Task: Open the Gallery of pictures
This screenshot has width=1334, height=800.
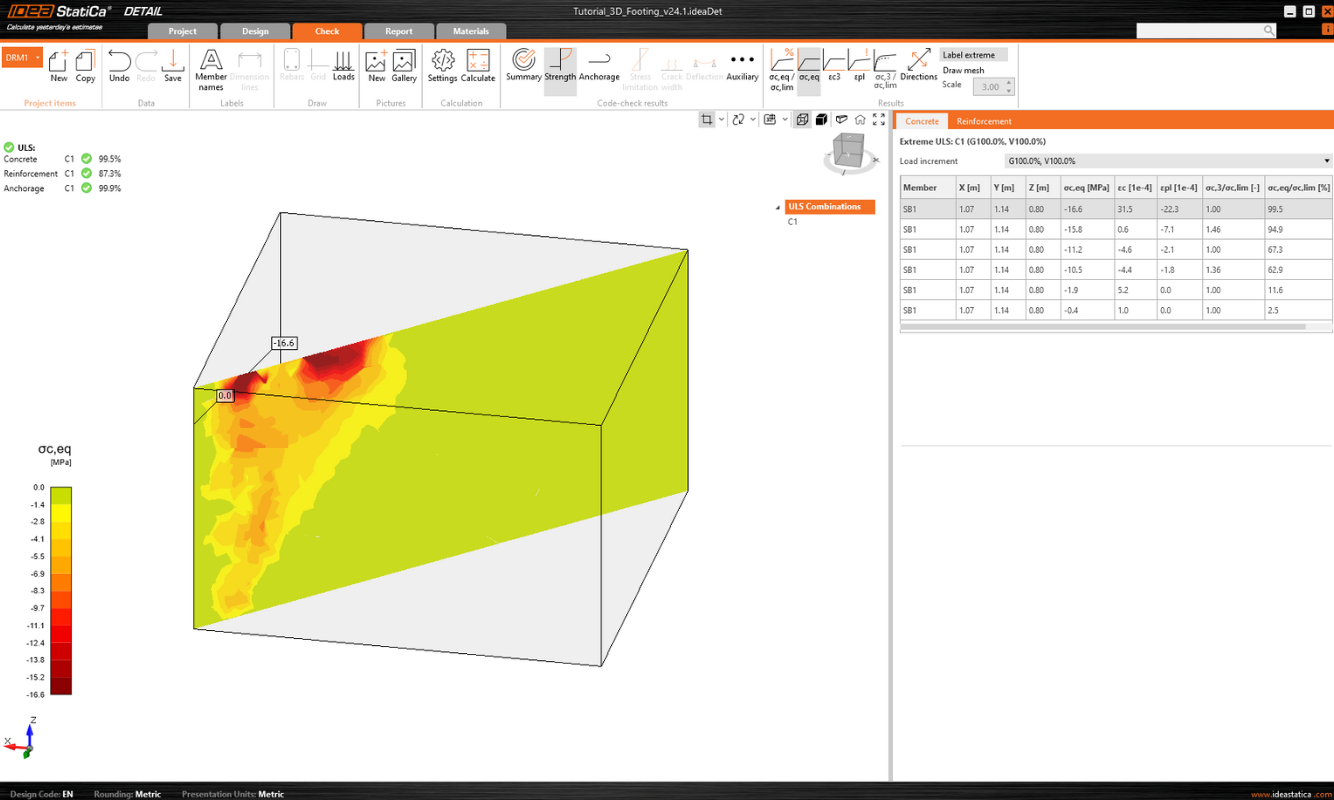Action: [x=404, y=66]
